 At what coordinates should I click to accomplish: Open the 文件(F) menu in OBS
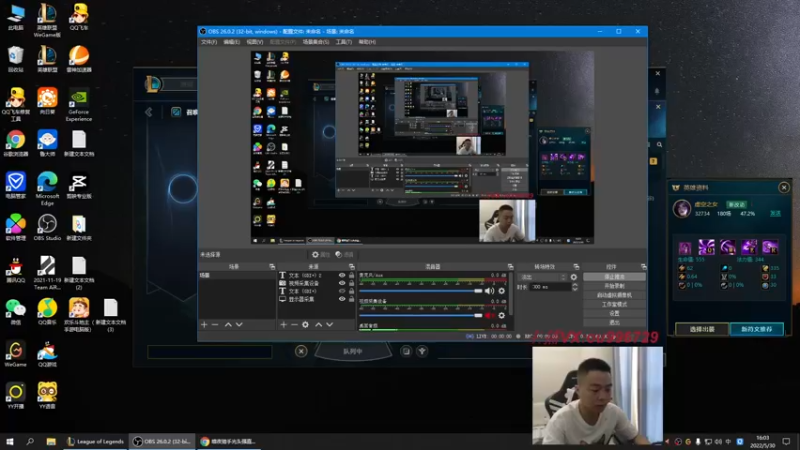(209, 42)
